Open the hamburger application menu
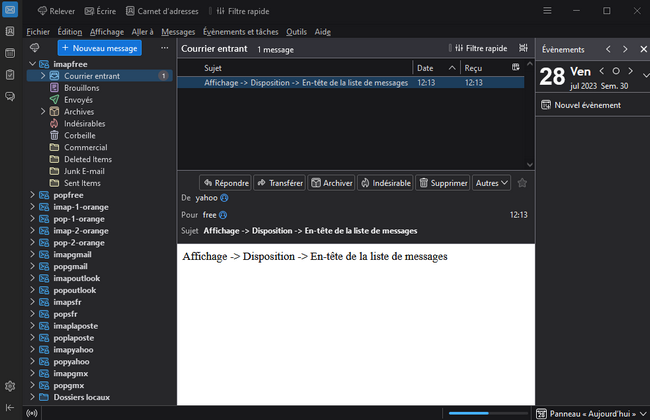The height and width of the screenshot is (420, 650). pyautogui.click(x=547, y=11)
